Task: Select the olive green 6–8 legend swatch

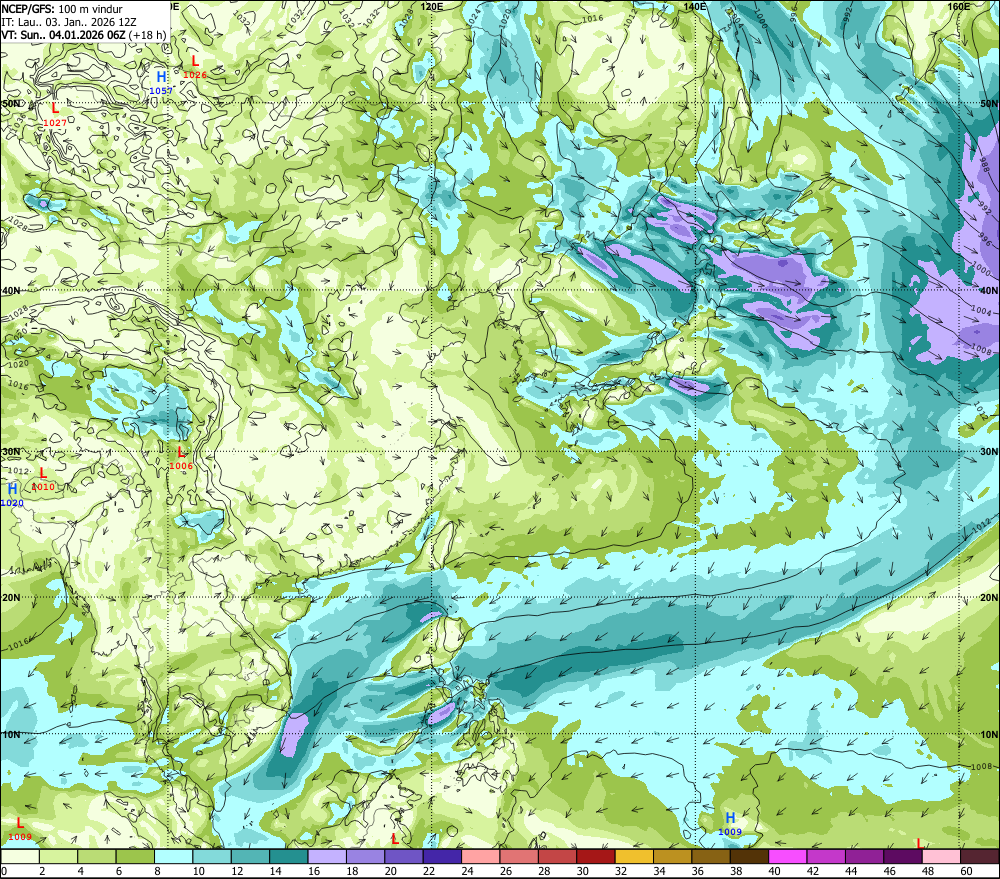Action: (x=135, y=856)
